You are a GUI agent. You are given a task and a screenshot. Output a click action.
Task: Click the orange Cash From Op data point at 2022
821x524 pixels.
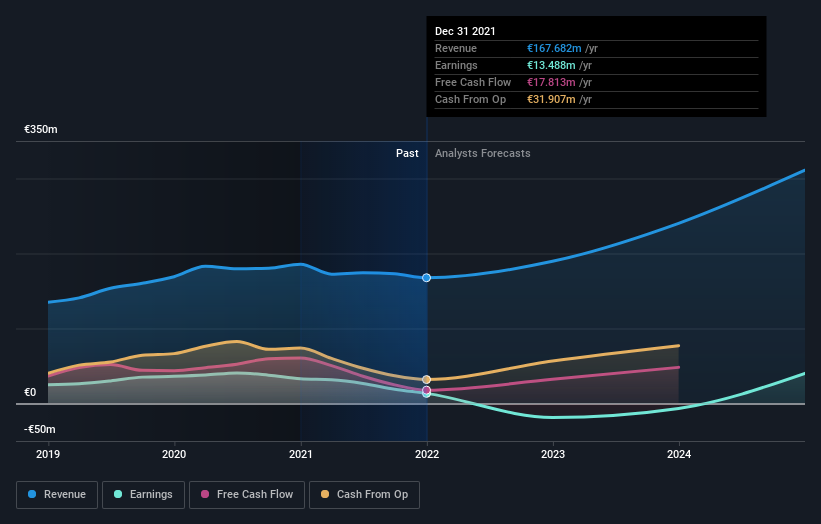[x=427, y=380]
